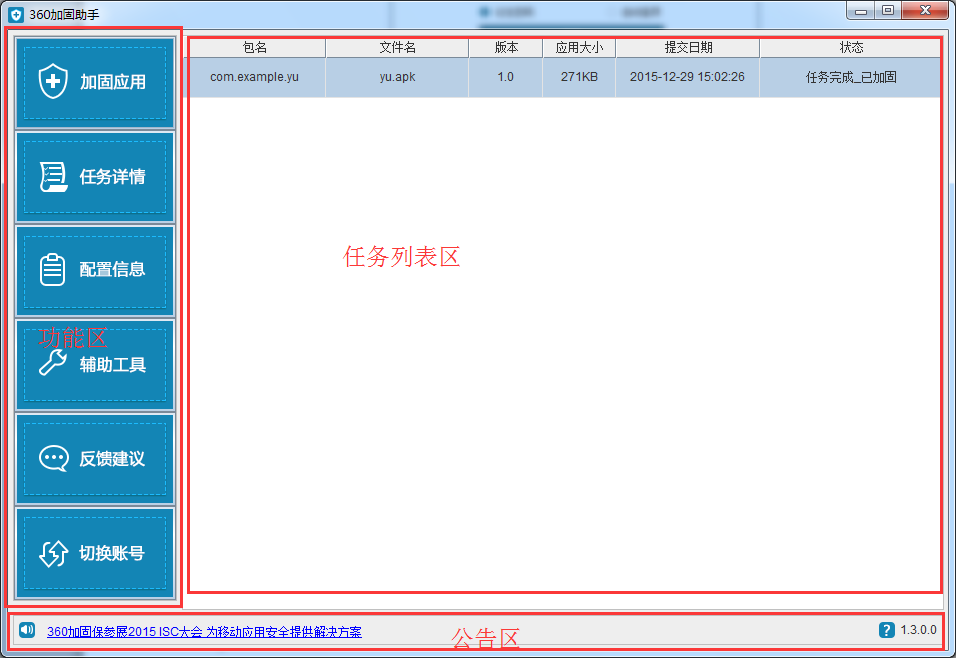Click the swap arrows icon on 切换账号
This screenshot has width=956, height=658.
click(x=54, y=553)
